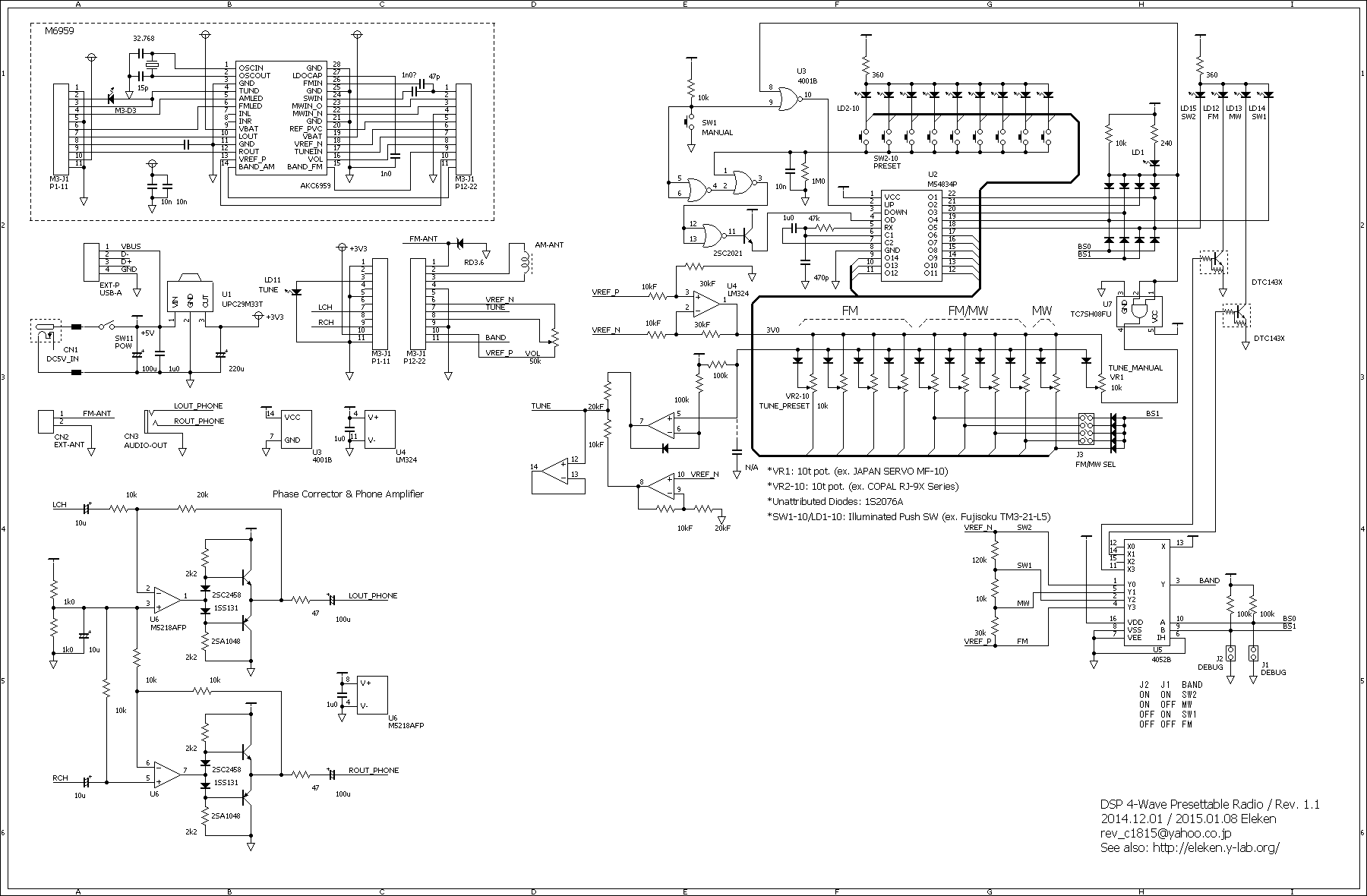Viewport: 1367px width, 896px height.
Task: Click the MANUAL label under SW1
Action: click(718, 133)
